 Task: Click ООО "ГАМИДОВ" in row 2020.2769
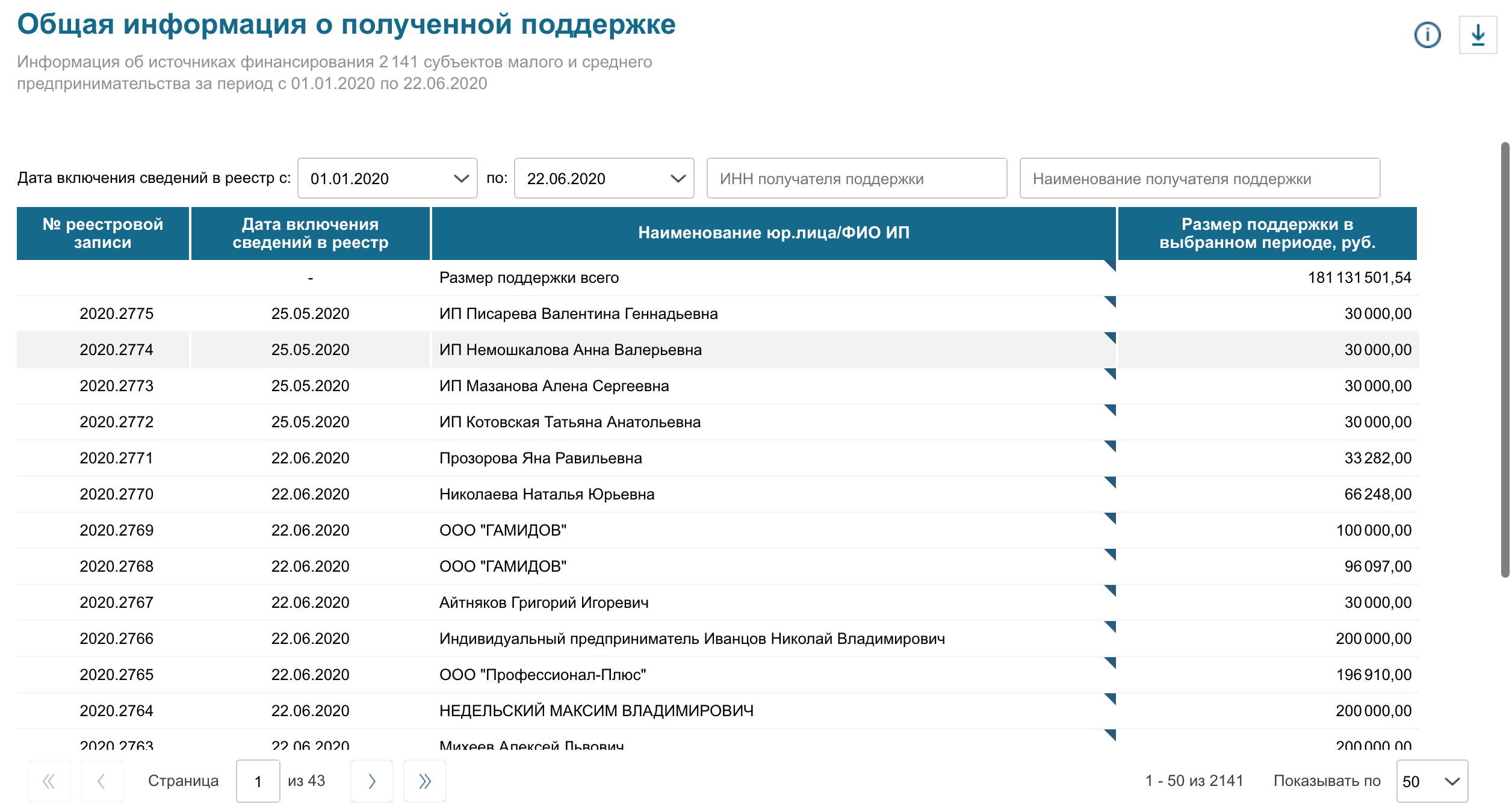point(503,530)
